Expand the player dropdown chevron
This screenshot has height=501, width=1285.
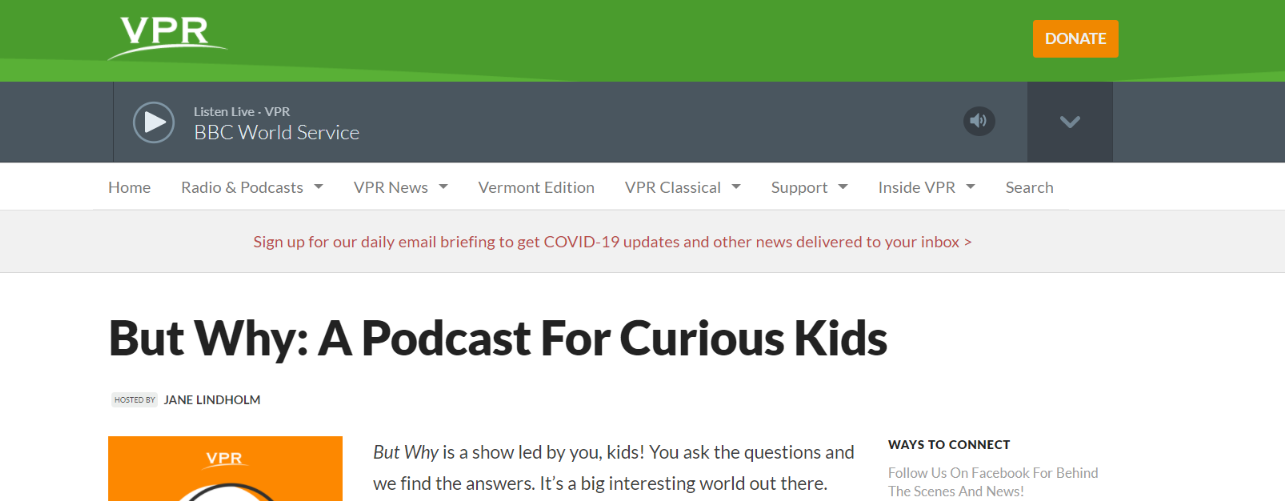pos(1070,122)
